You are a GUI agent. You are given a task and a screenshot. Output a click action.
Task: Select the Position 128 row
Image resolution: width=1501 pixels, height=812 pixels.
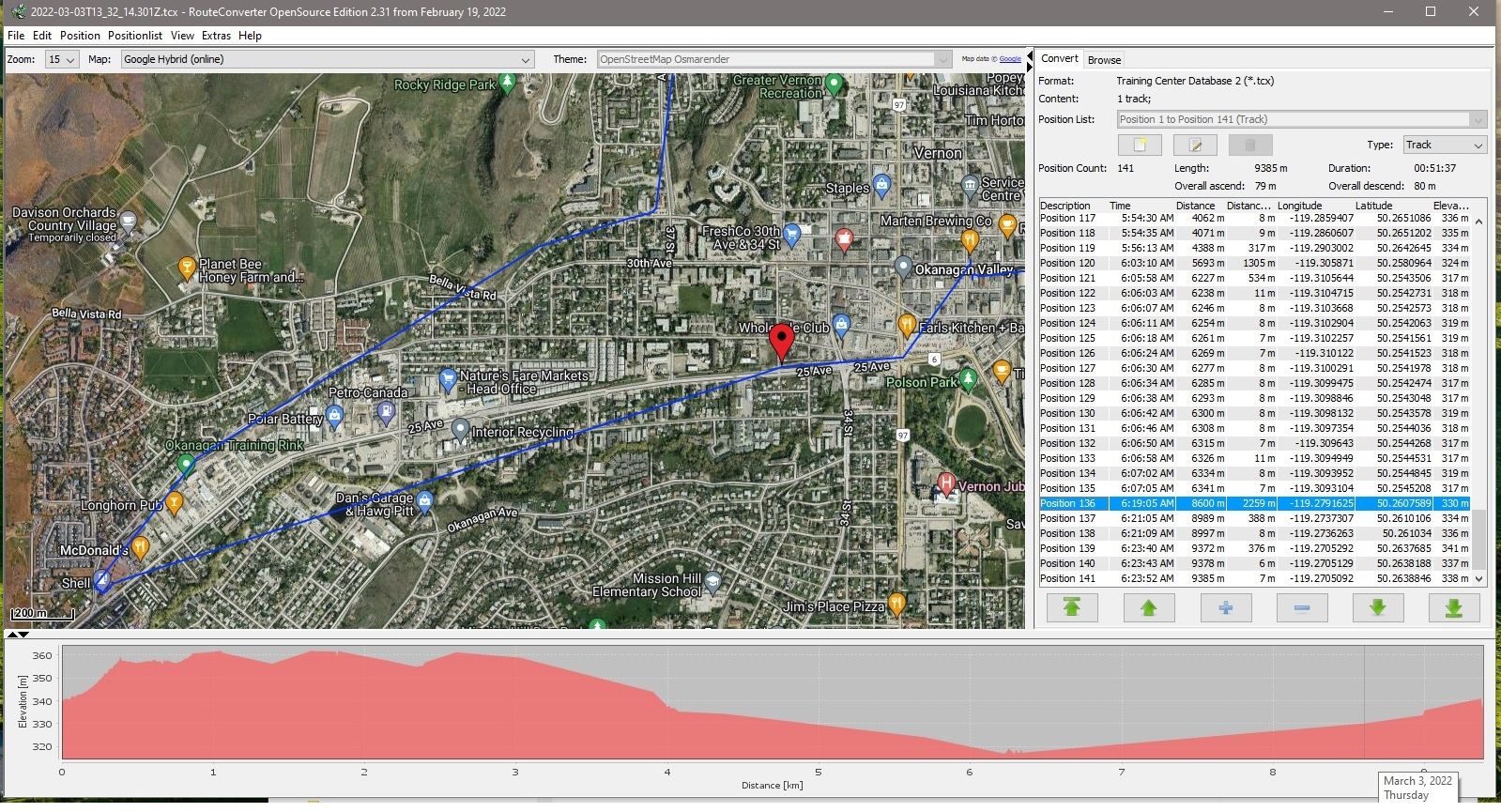(1255, 383)
